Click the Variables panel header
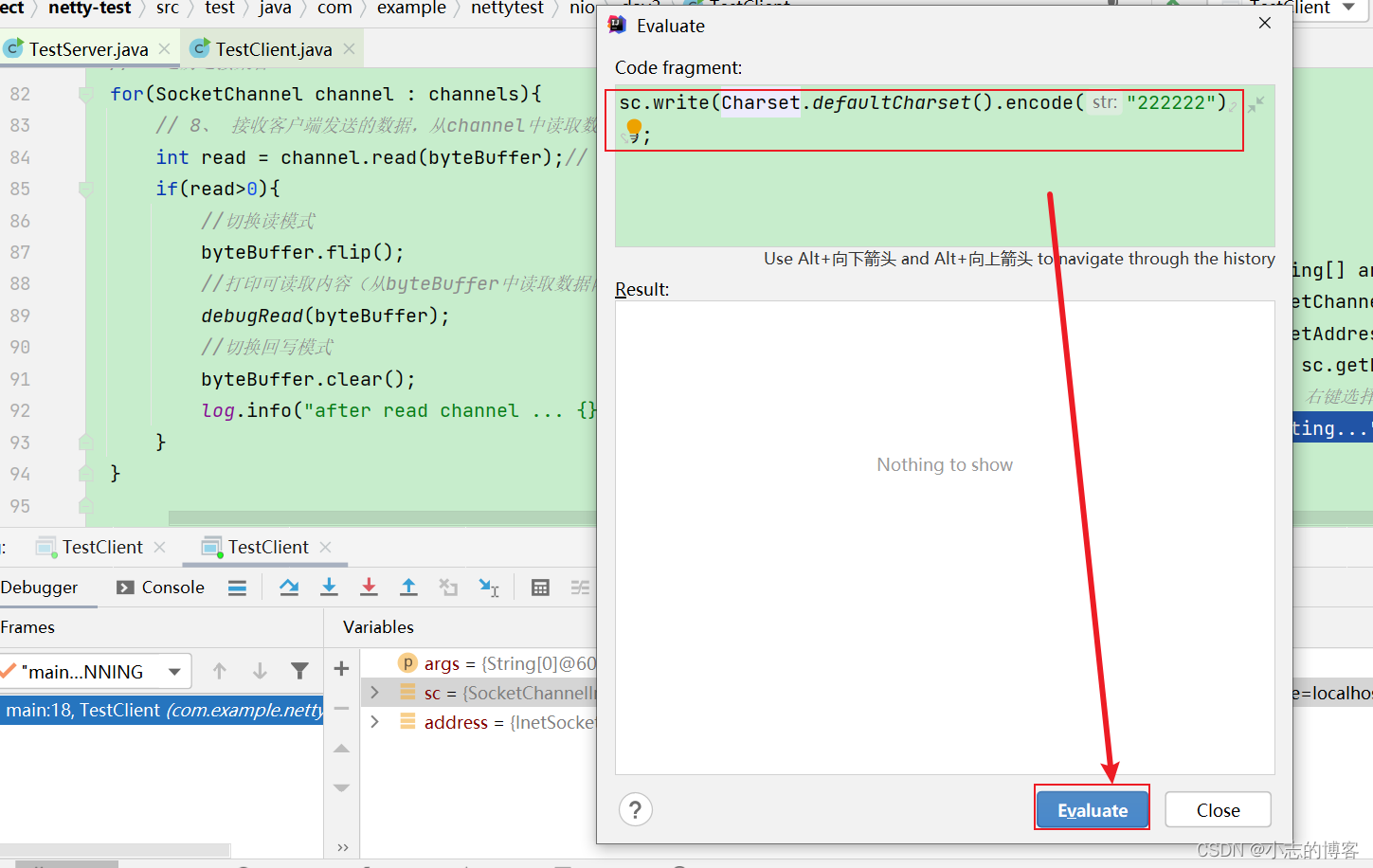The height and width of the screenshot is (868, 1373). pos(378,627)
